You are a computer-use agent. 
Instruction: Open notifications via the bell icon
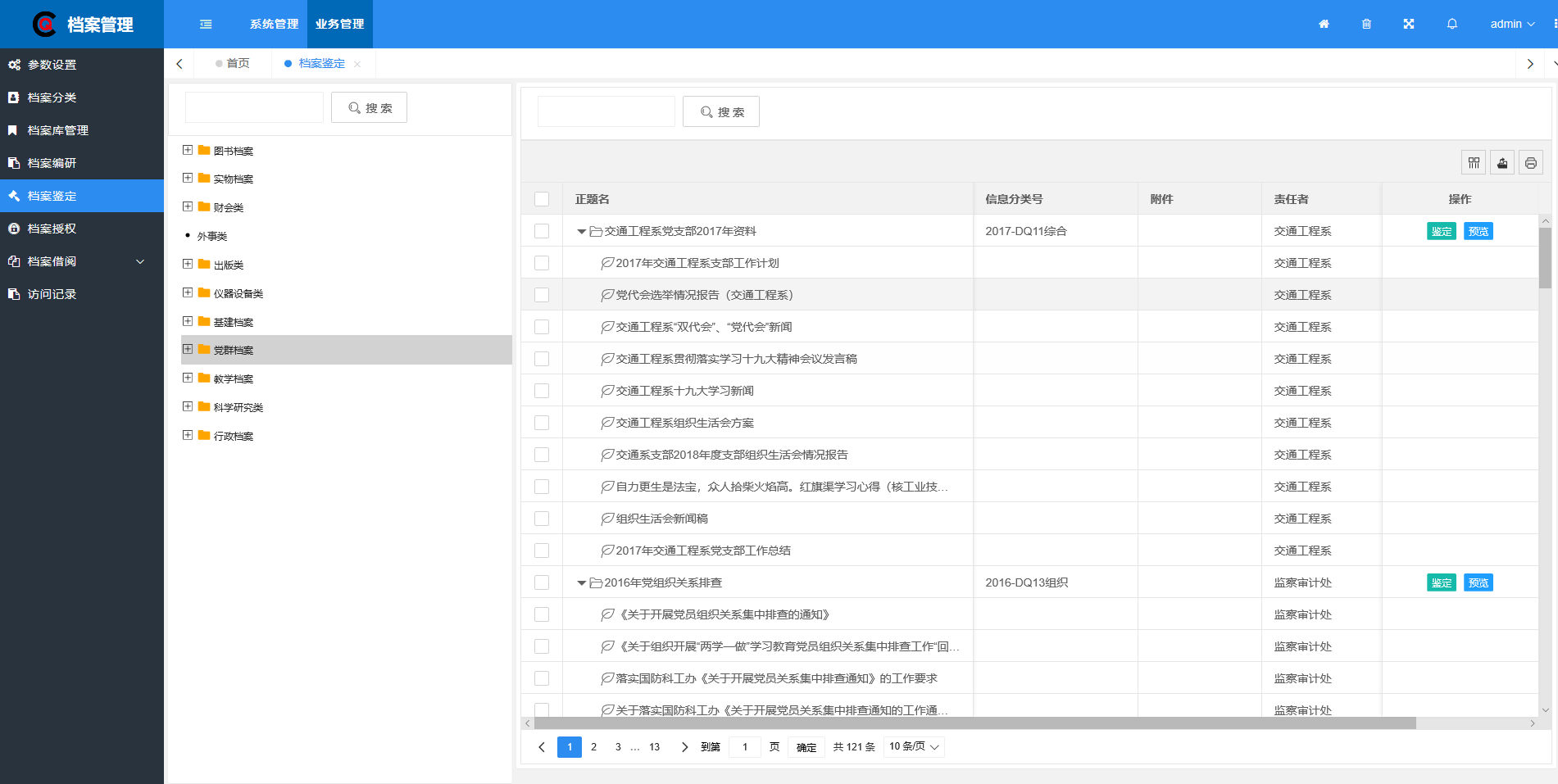(1451, 24)
